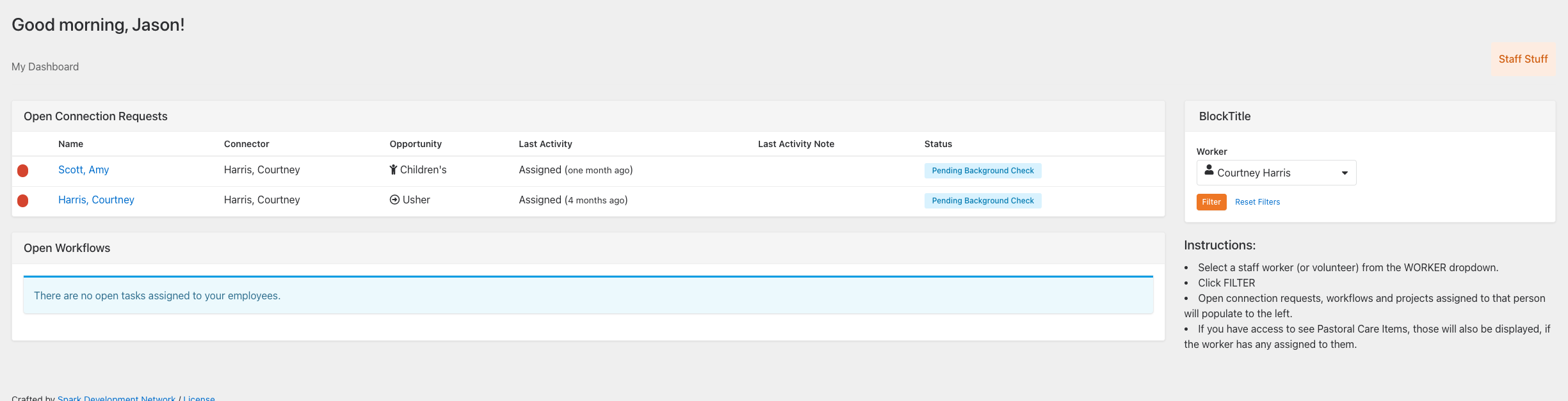Sort by the Name column header
Image resolution: width=1568 pixels, height=401 pixels.
[x=70, y=144]
